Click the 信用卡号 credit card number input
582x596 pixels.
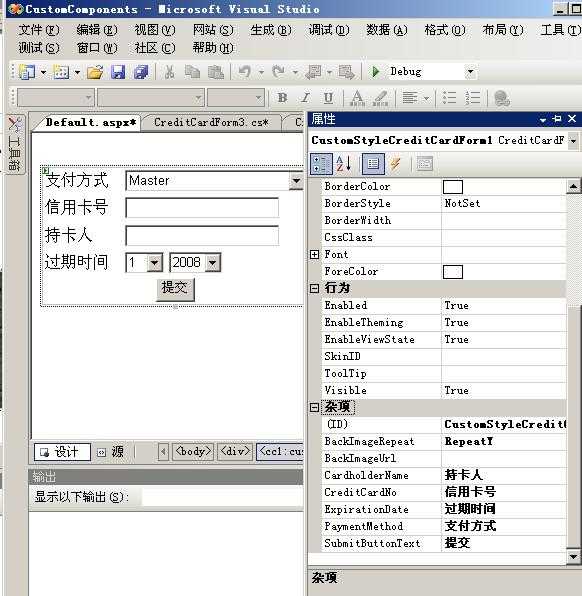pyautogui.click(x=202, y=208)
